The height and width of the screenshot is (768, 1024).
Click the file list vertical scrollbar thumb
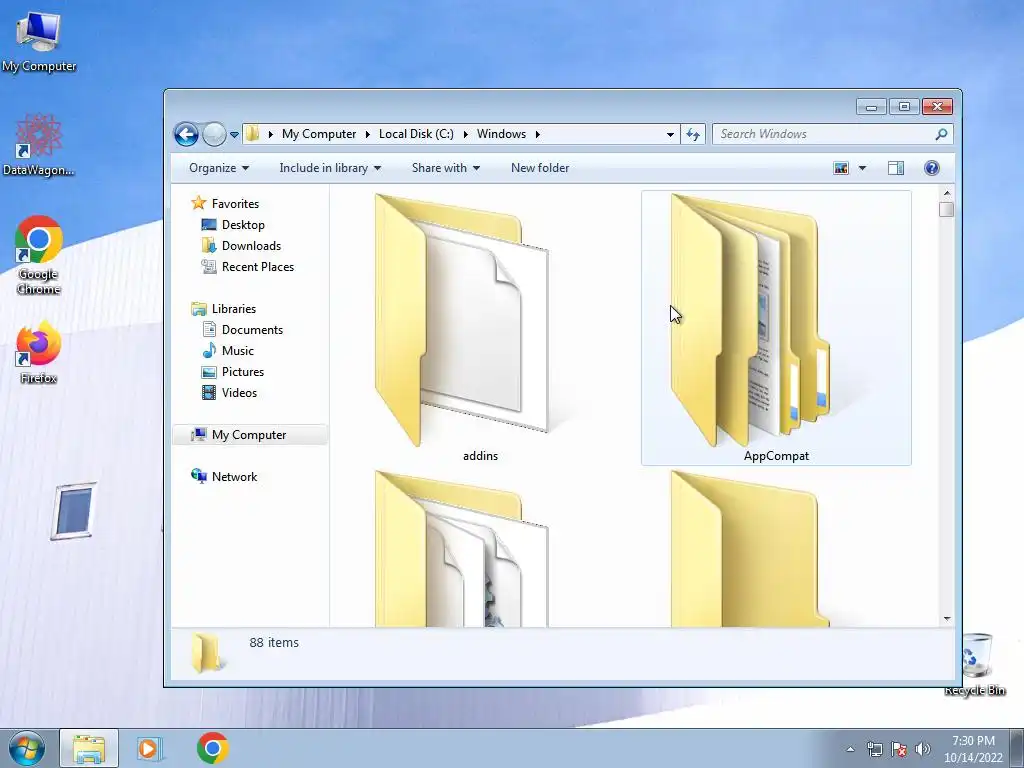pos(946,210)
